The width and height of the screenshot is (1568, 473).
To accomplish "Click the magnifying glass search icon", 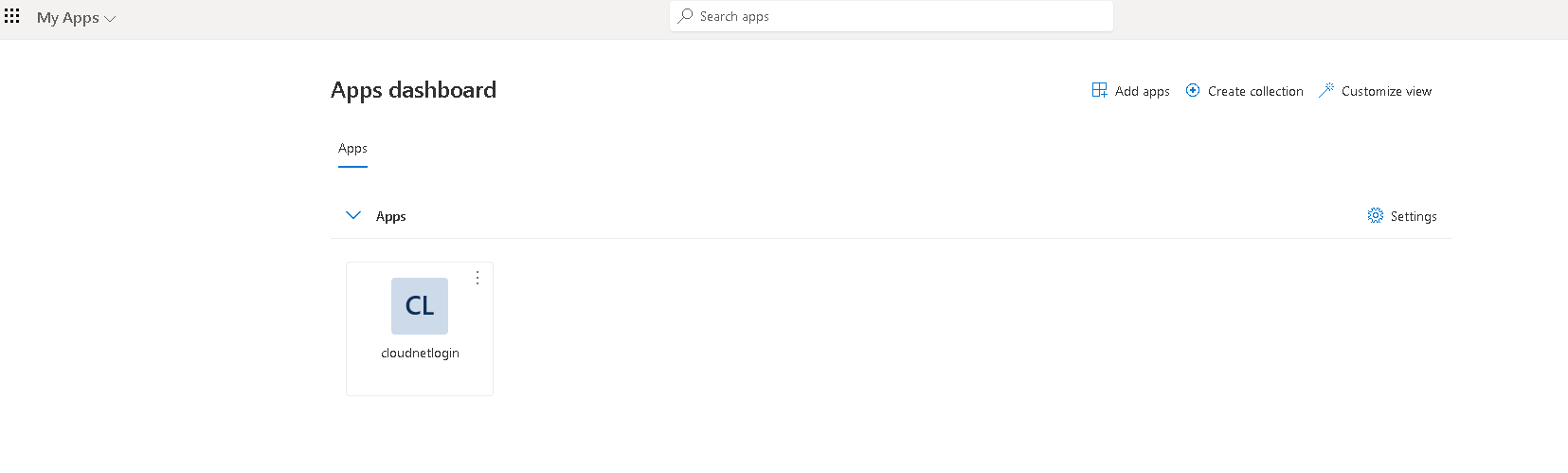I will click(x=685, y=16).
